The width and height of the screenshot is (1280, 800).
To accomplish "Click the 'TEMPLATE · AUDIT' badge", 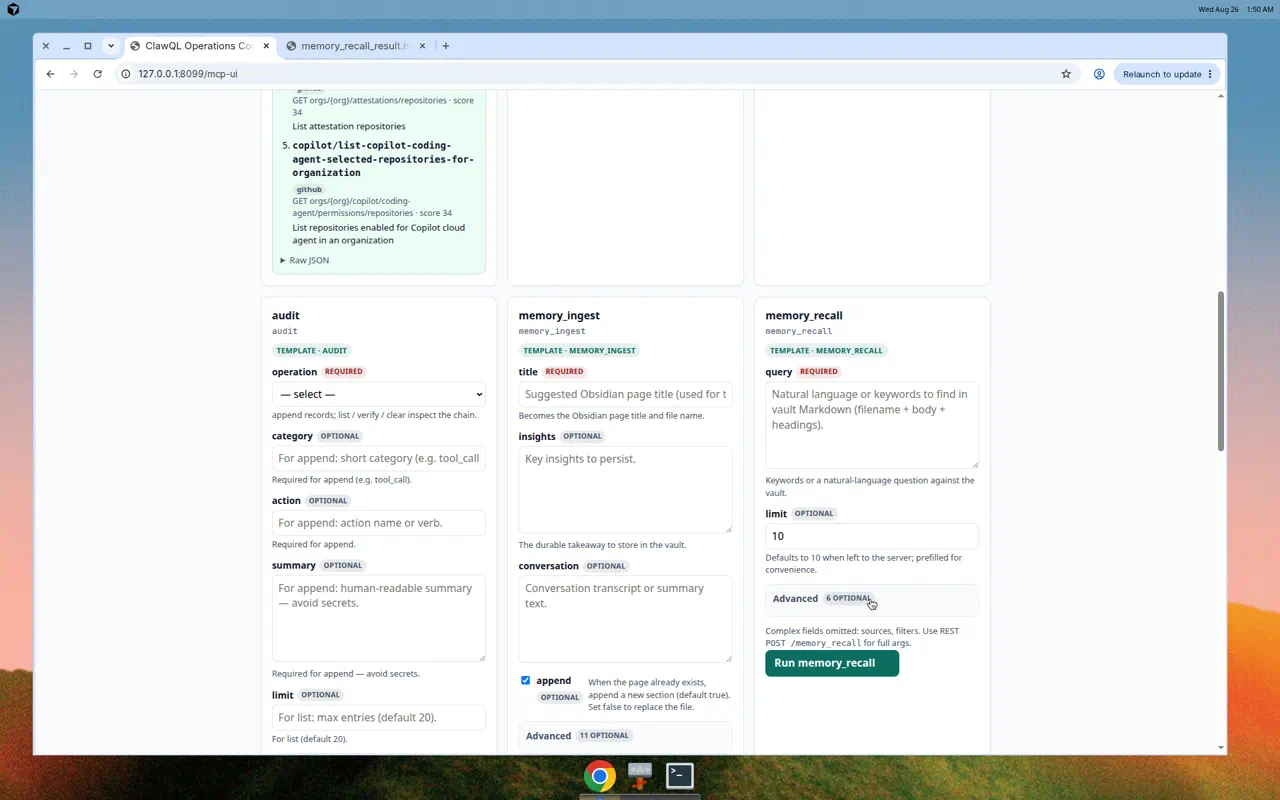I will (x=311, y=351).
